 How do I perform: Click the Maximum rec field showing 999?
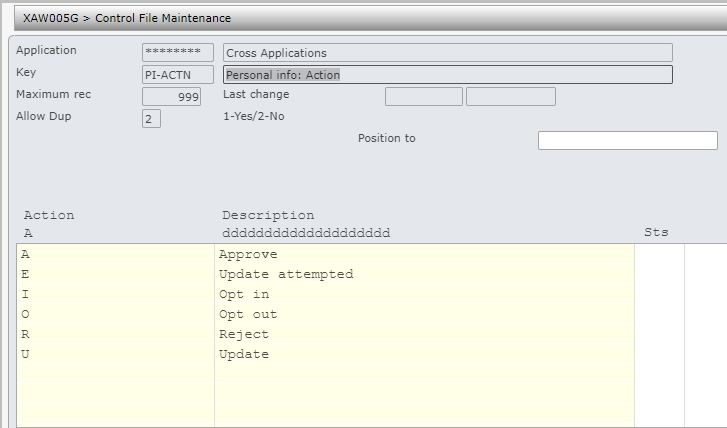point(177,97)
